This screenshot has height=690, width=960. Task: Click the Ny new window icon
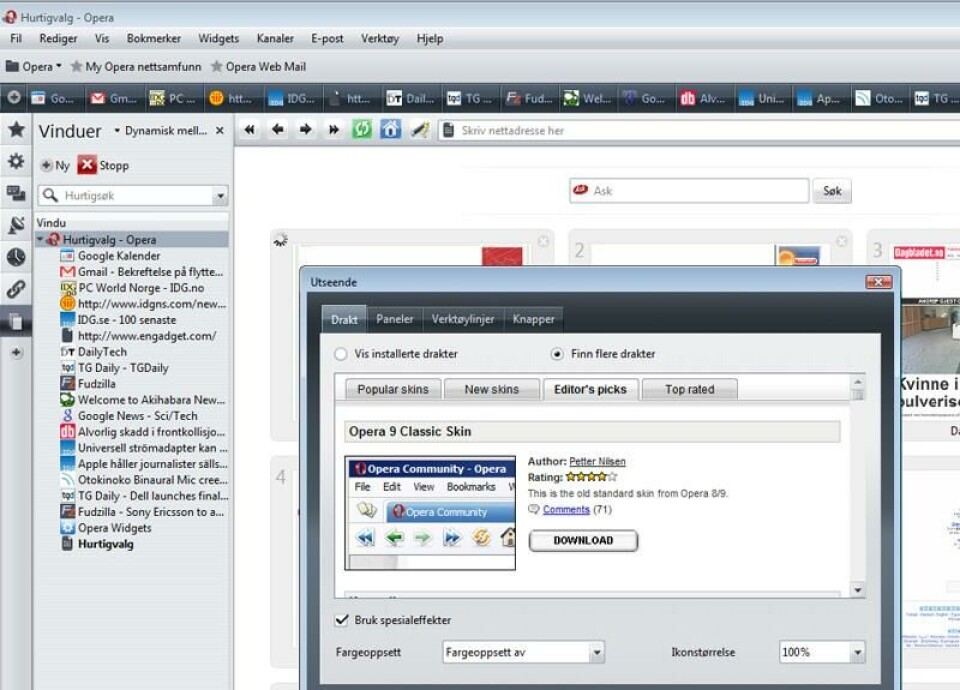[x=47, y=165]
